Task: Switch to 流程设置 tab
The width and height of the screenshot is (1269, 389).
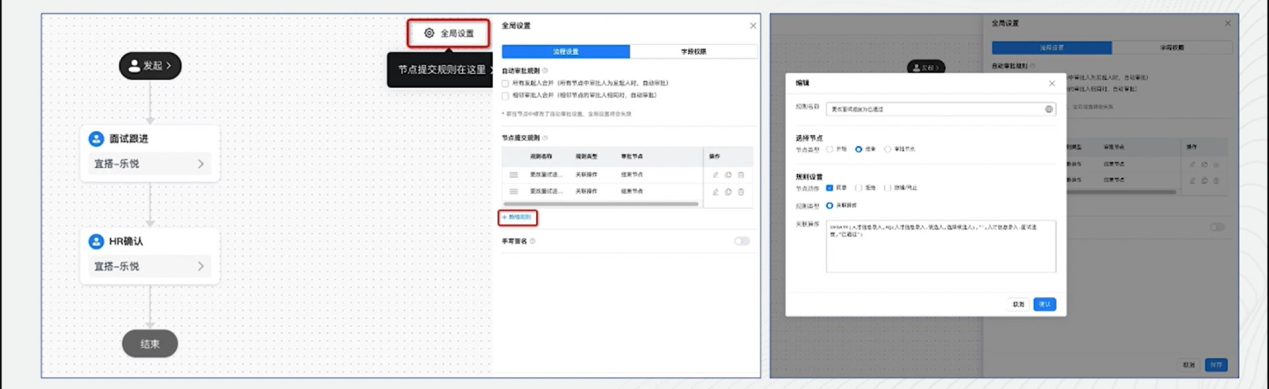Action: pos(566,51)
